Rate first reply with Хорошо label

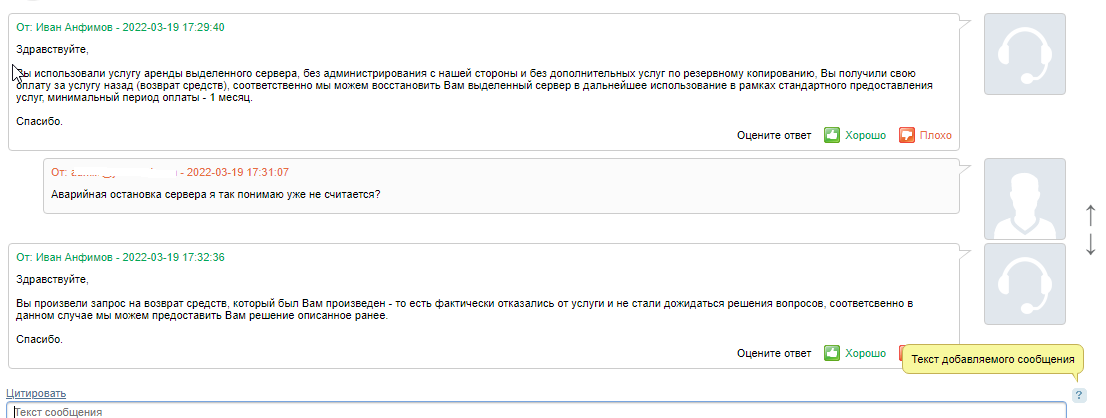coord(865,135)
